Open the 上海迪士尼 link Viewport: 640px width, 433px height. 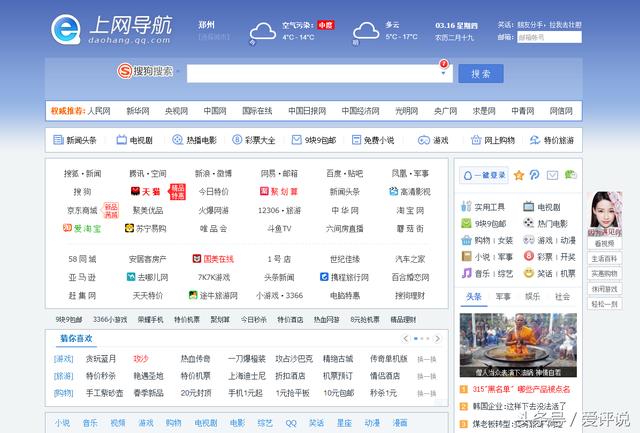247,375
